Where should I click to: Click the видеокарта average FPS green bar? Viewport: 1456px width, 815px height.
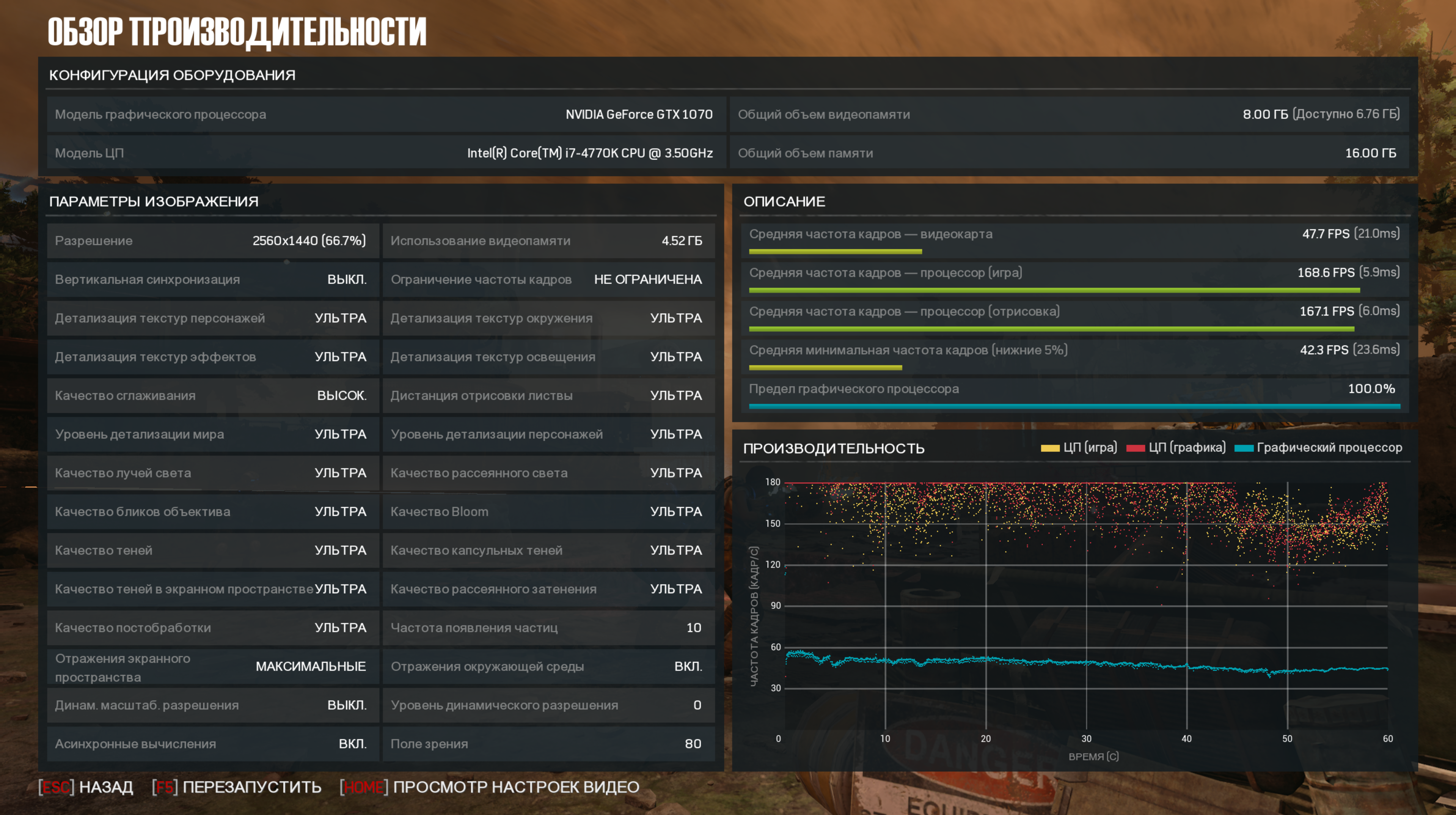coord(836,251)
